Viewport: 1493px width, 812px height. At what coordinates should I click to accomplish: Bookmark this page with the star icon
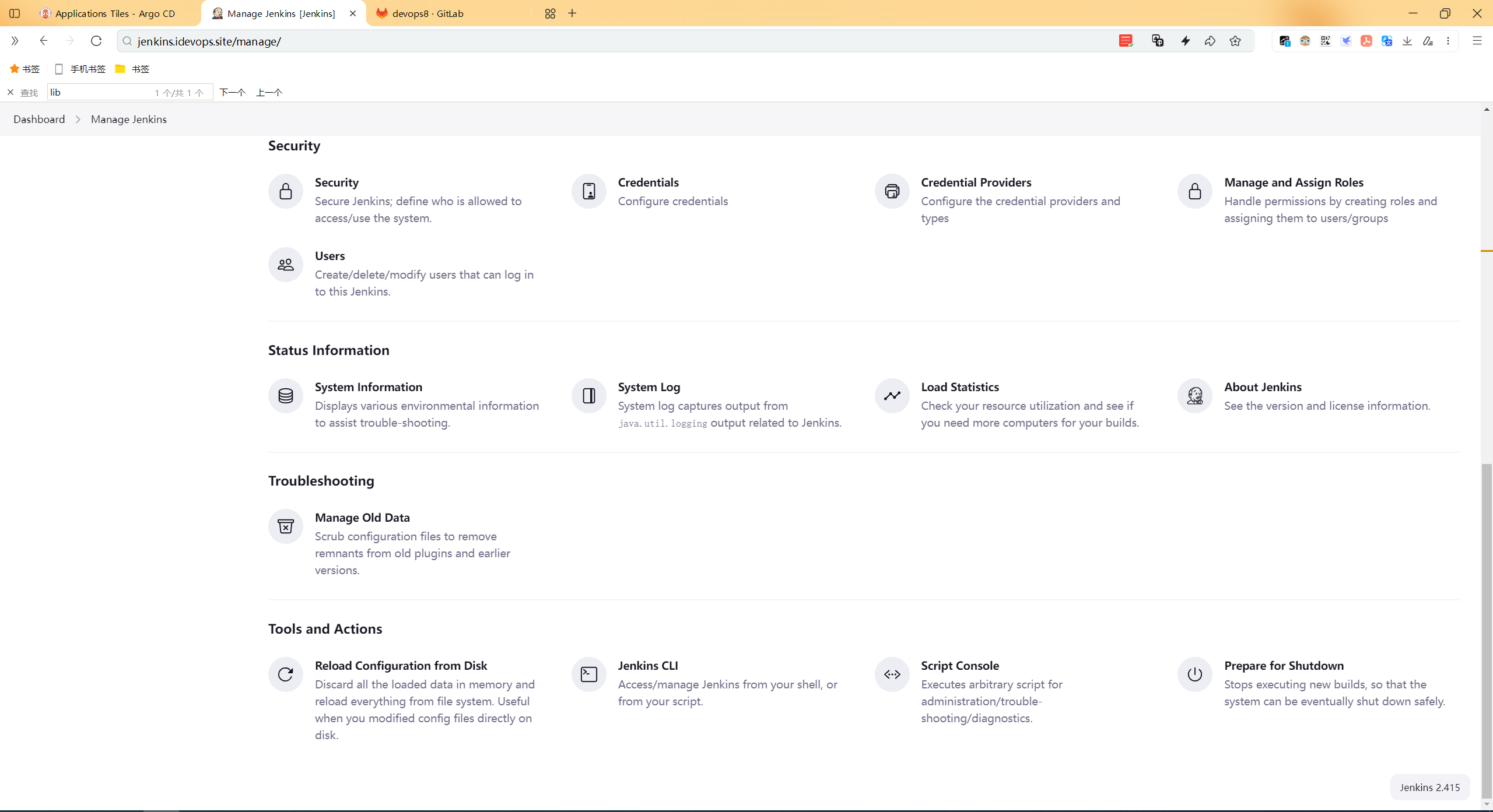coord(1235,41)
